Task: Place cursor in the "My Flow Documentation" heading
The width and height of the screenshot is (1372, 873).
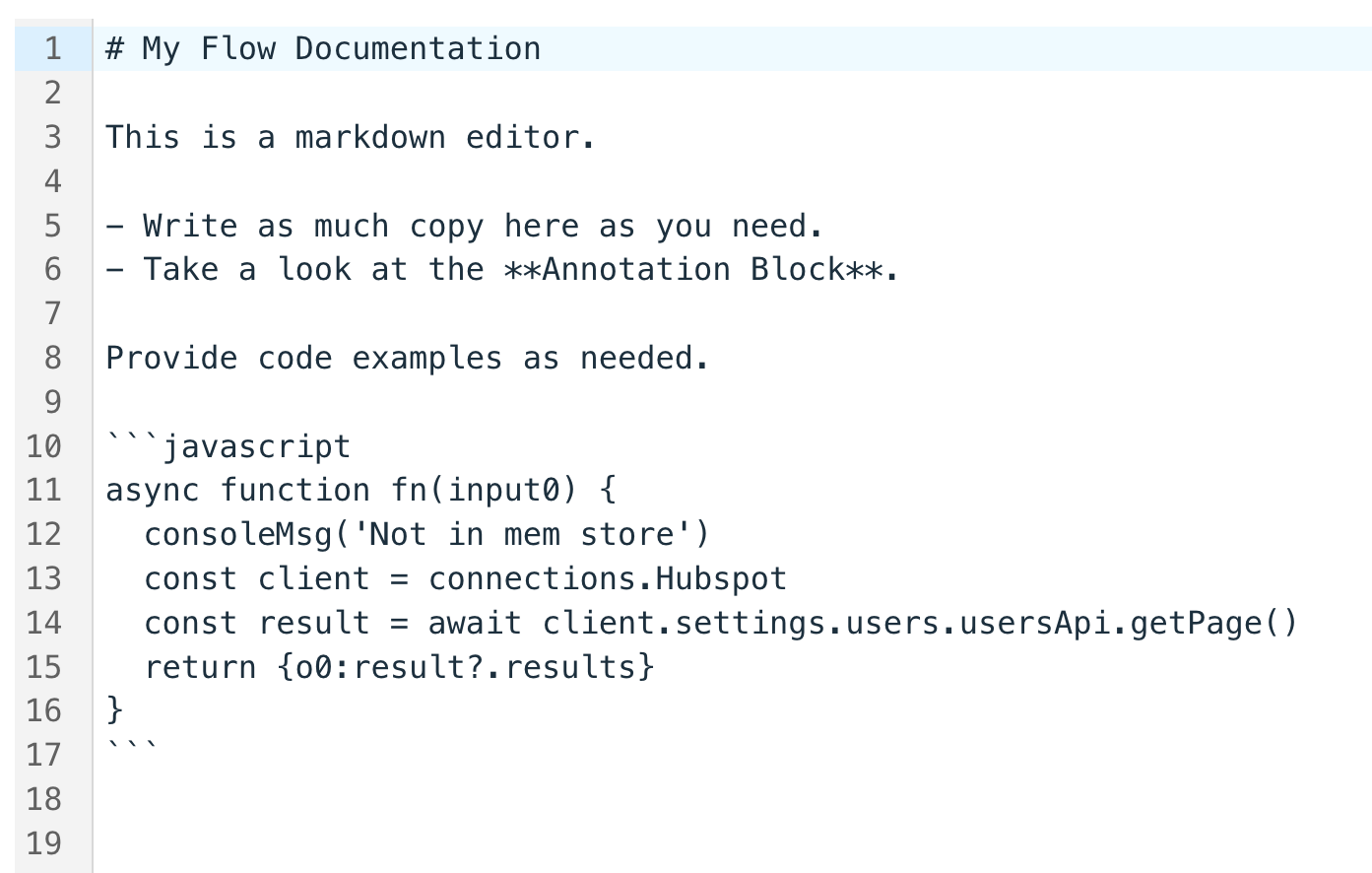Action: tap(341, 48)
